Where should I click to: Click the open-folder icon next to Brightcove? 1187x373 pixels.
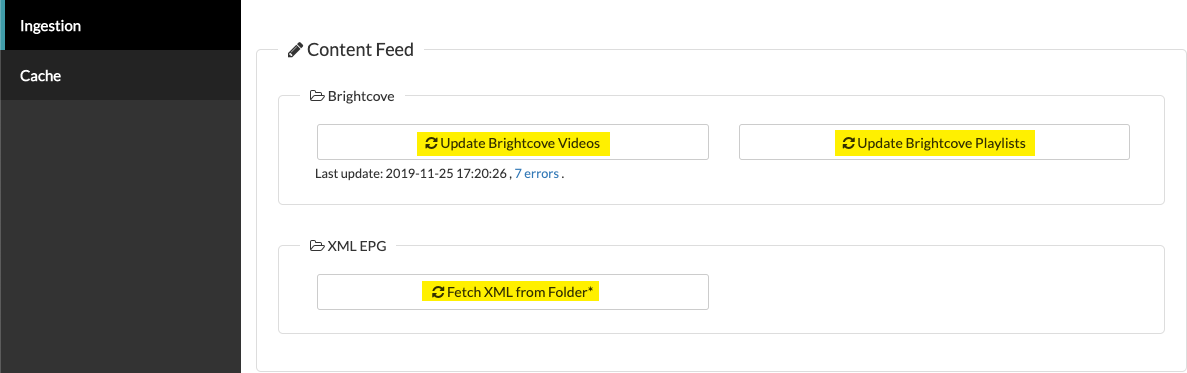point(318,96)
